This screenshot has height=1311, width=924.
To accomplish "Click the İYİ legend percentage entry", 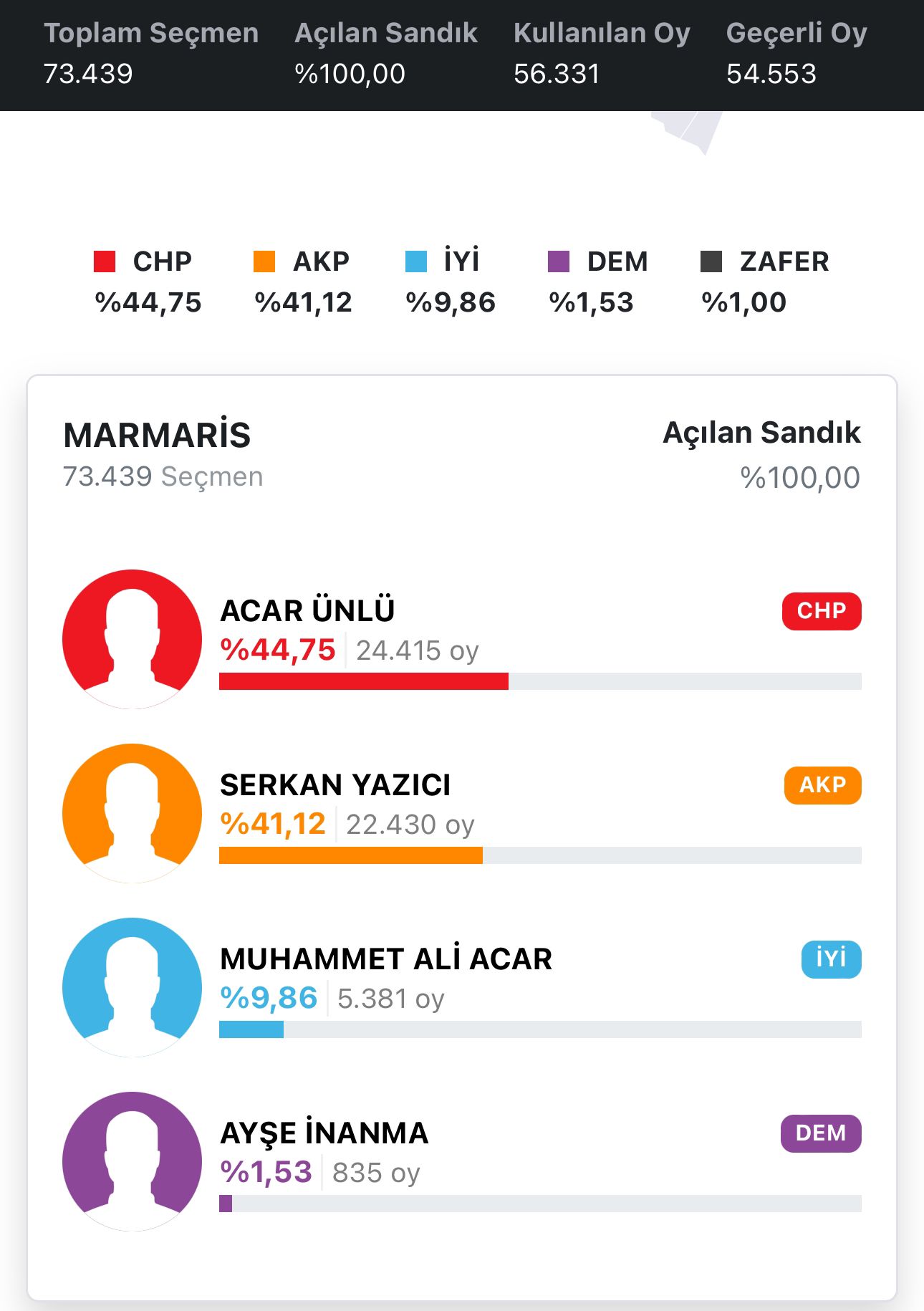I will point(451,302).
